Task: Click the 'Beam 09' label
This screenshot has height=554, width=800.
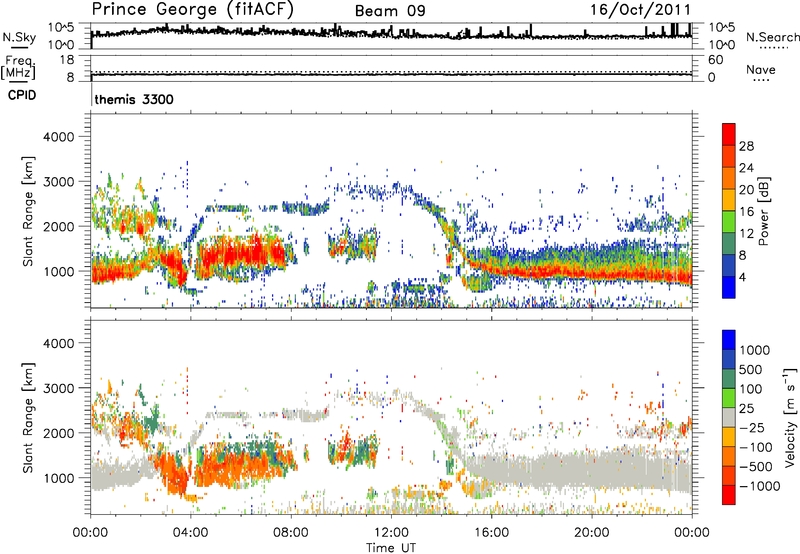Action: [390, 11]
